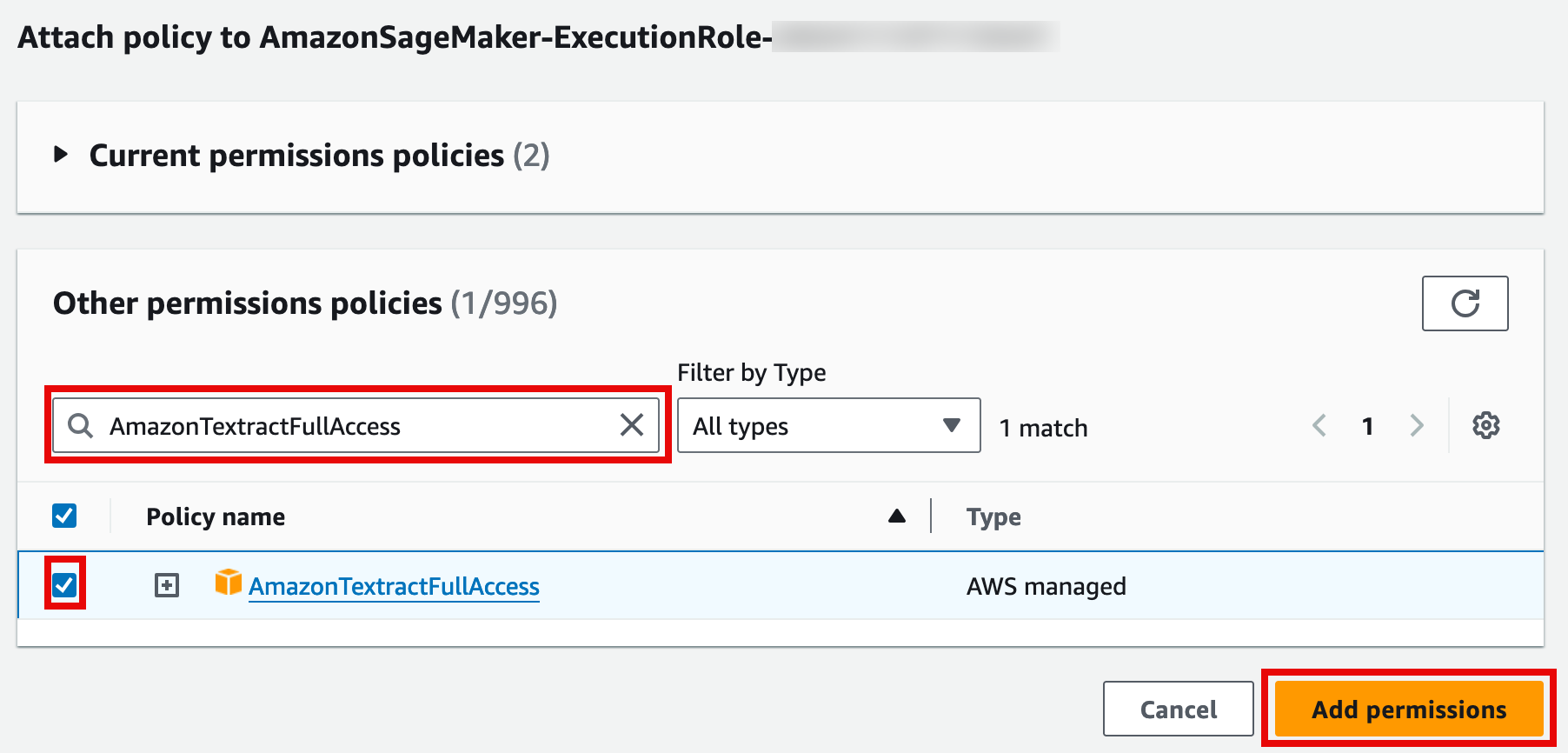Go to the next page chevron

click(x=1417, y=426)
